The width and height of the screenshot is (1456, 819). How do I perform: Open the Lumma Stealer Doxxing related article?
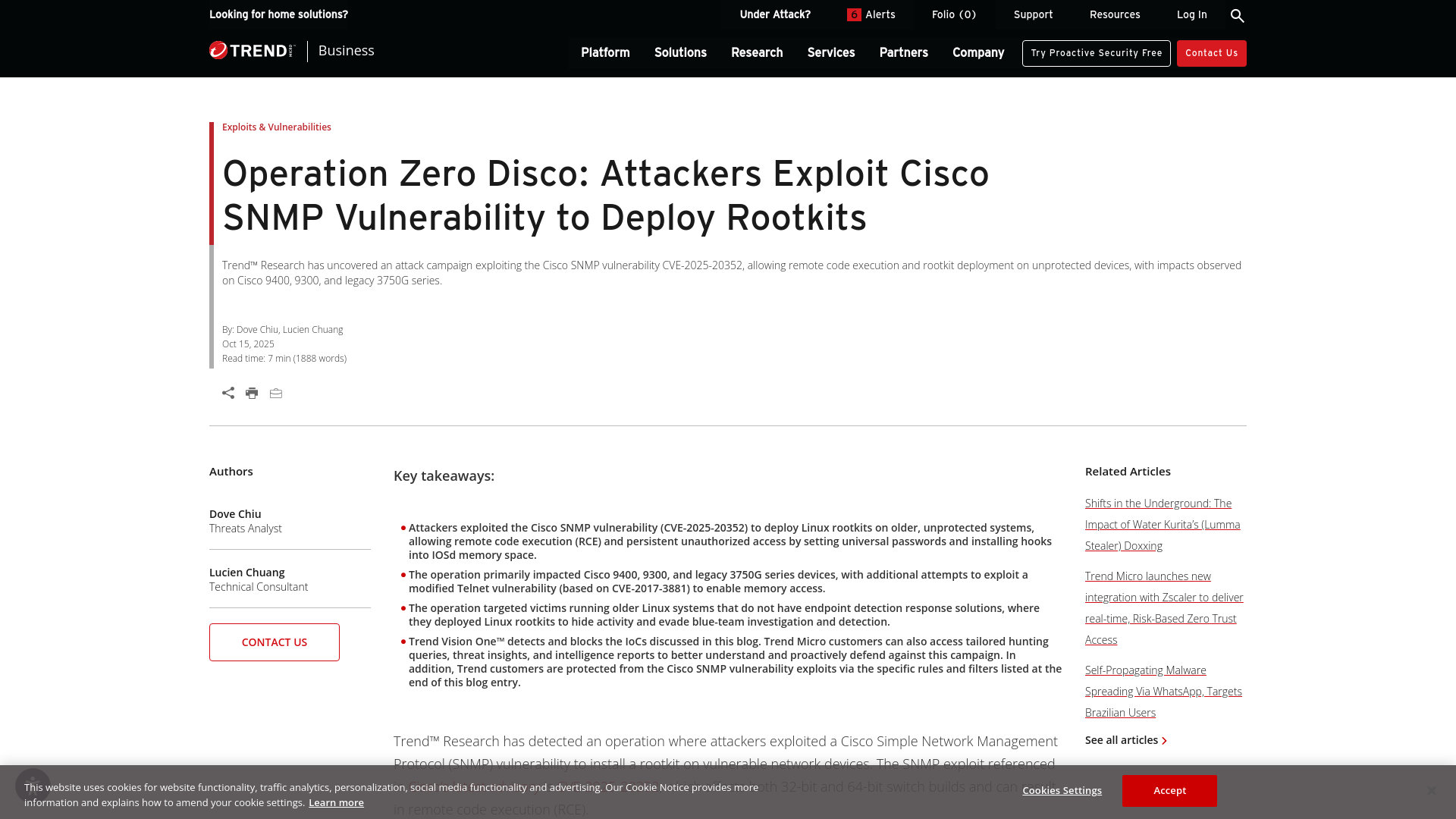[1162, 524]
